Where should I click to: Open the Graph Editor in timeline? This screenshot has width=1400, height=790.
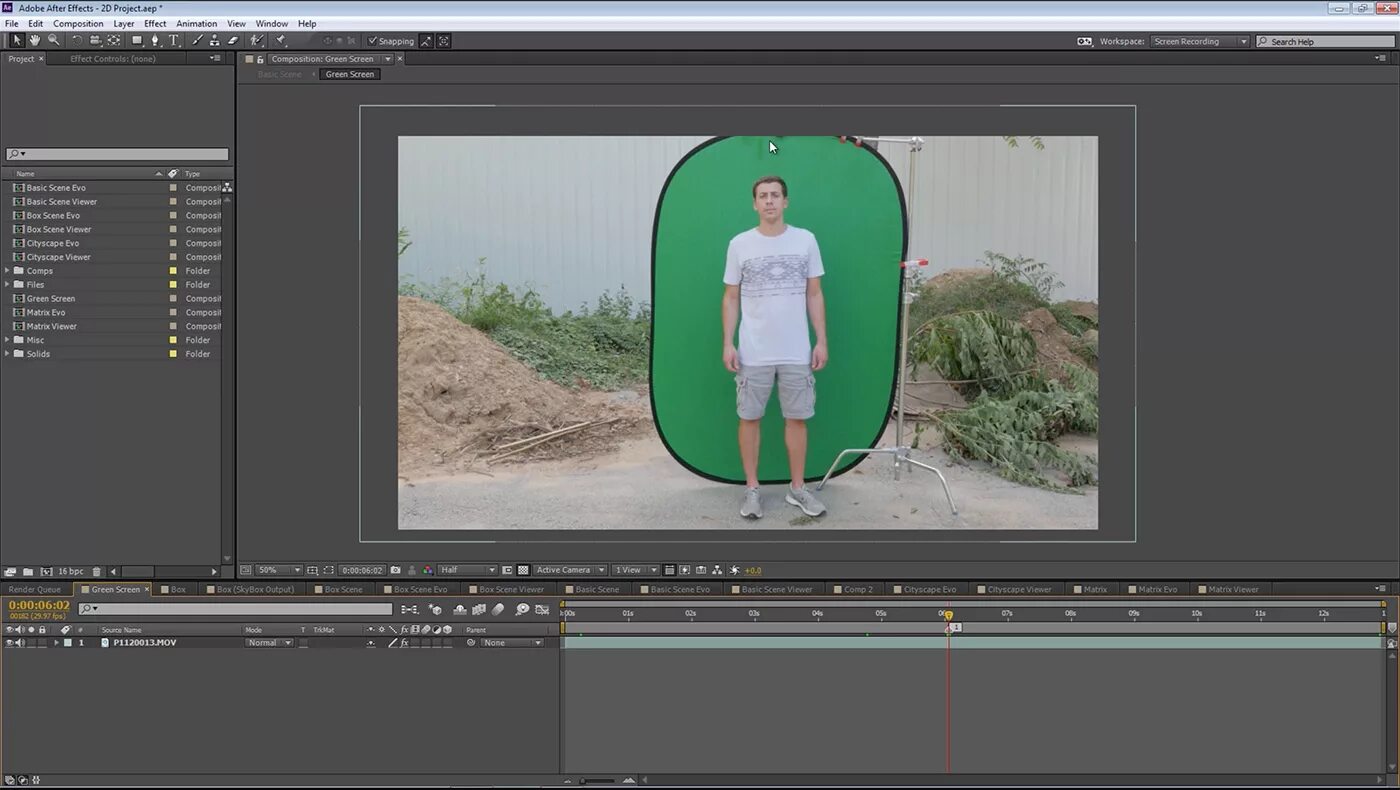542,609
